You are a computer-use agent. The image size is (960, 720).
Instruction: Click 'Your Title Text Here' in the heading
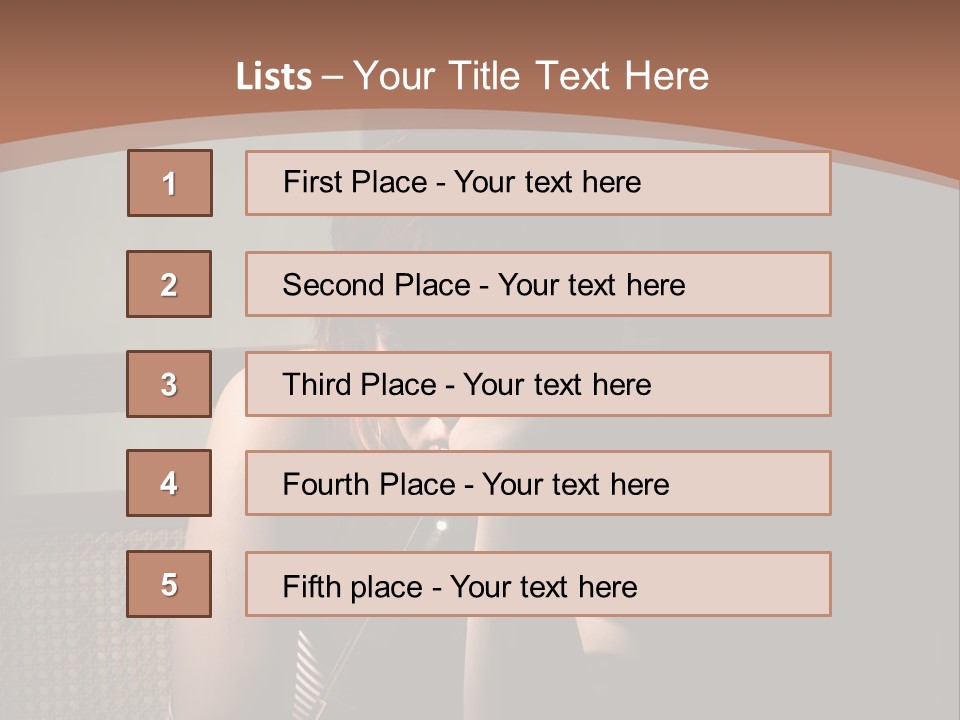pyautogui.click(x=531, y=76)
